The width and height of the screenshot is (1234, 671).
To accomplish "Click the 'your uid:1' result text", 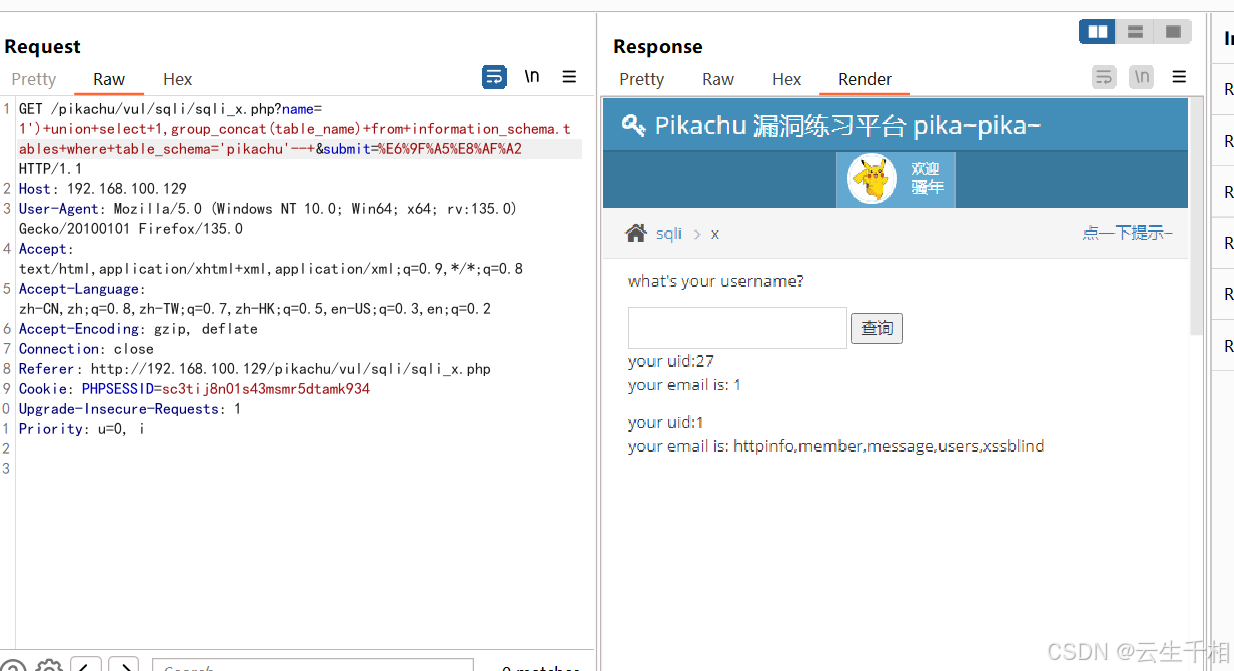I will pos(666,422).
